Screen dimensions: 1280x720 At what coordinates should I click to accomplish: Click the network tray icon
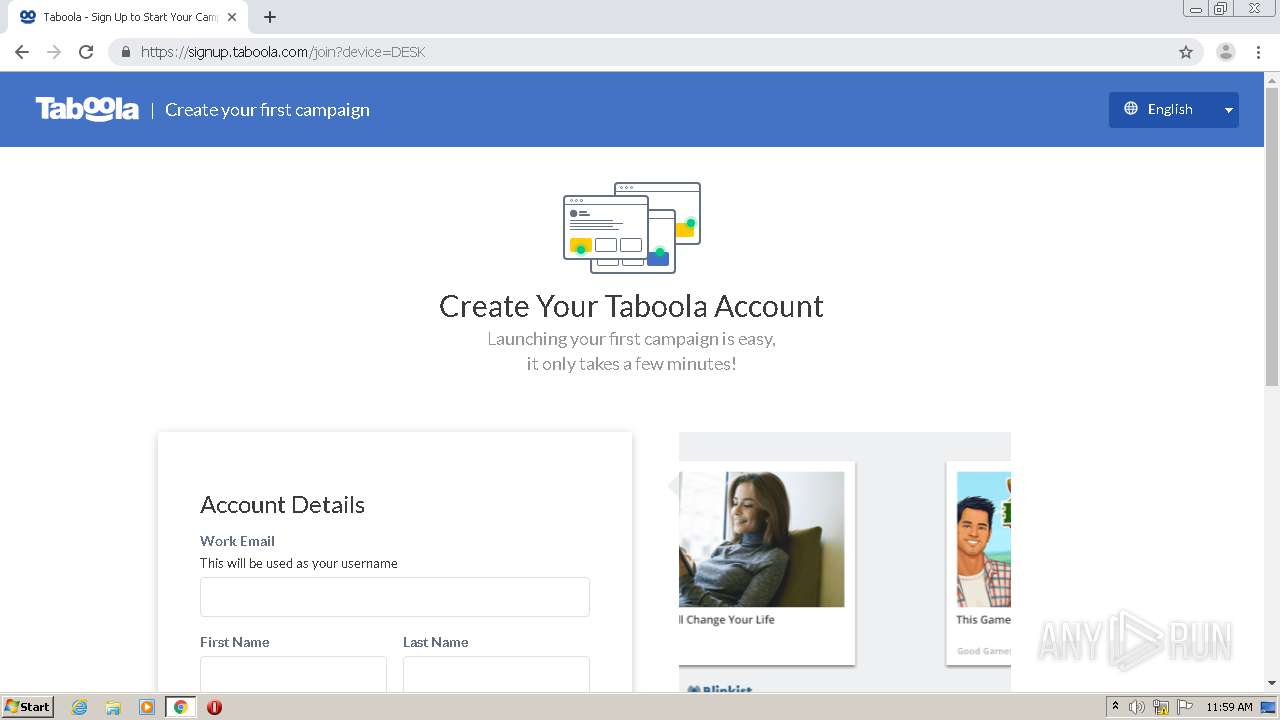pos(1161,707)
